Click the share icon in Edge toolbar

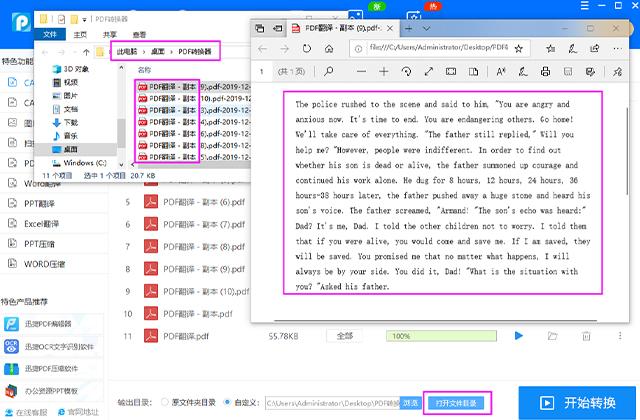pyautogui.click(x=595, y=49)
